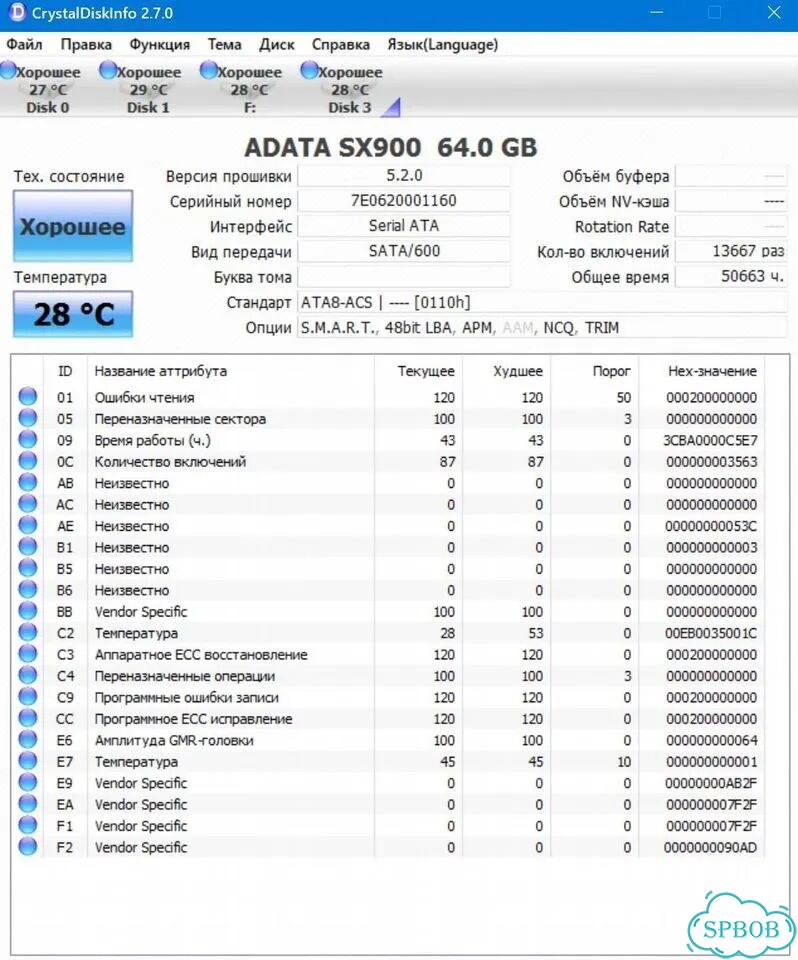Click status orb for E7 Температура row
Screen dimensions: 798x960
point(28,761)
